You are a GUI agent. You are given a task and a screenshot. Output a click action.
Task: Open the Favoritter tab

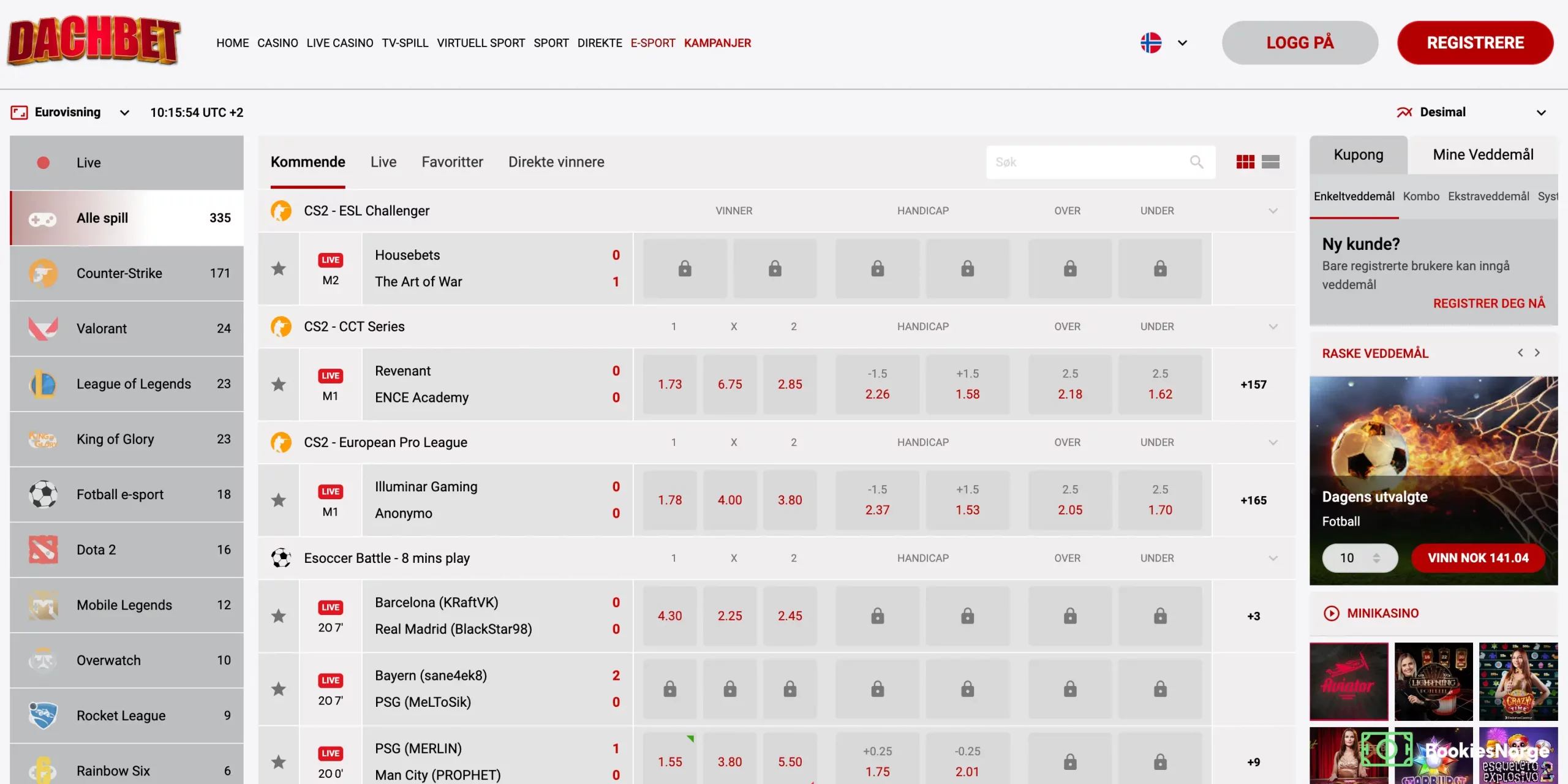click(x=452, y=162)
